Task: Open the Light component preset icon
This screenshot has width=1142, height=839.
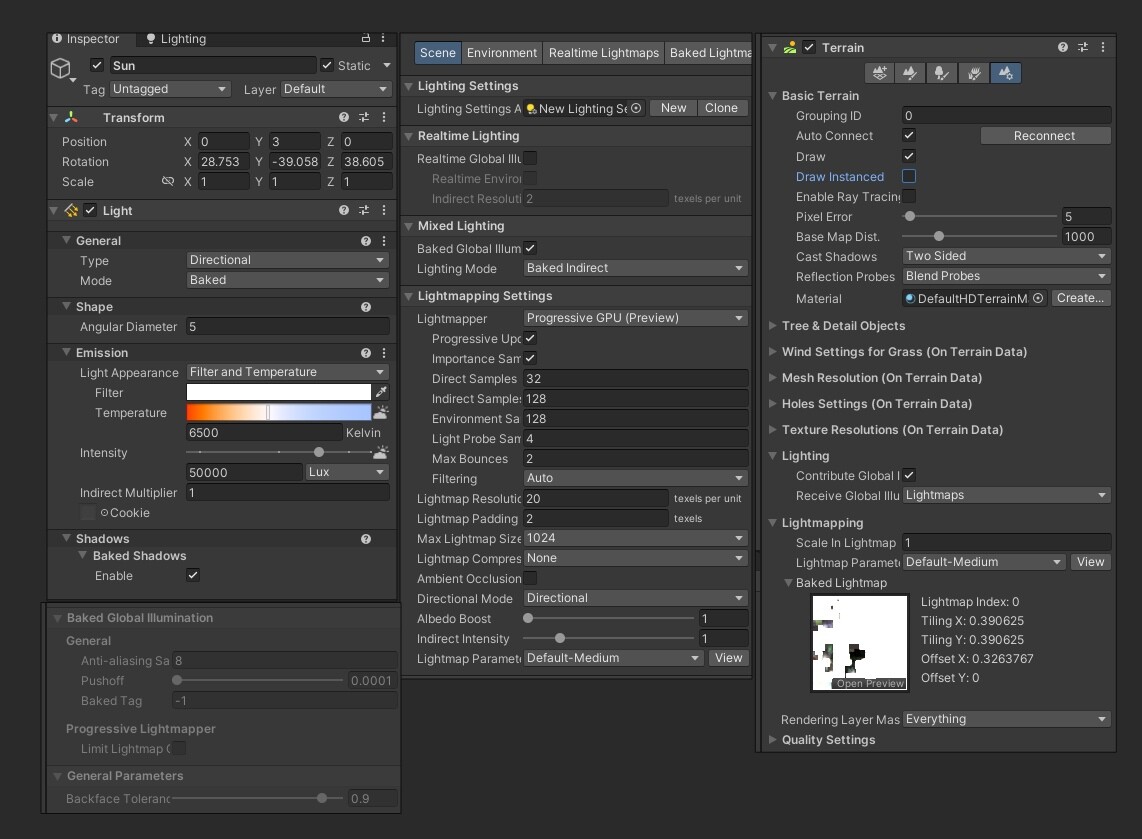Action: click(363, 210)
